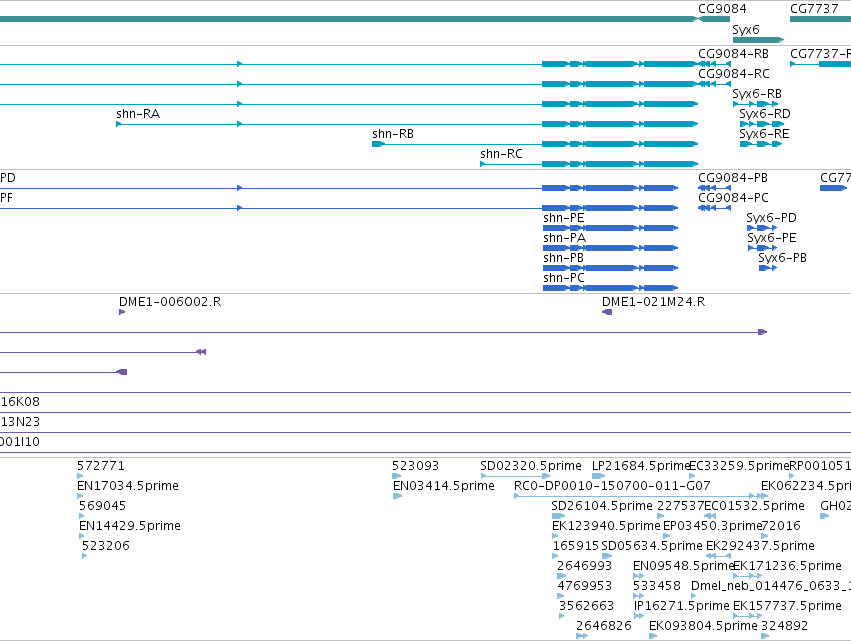
Task: Select the shn-RC transcript label
Action: click(501, 154)
